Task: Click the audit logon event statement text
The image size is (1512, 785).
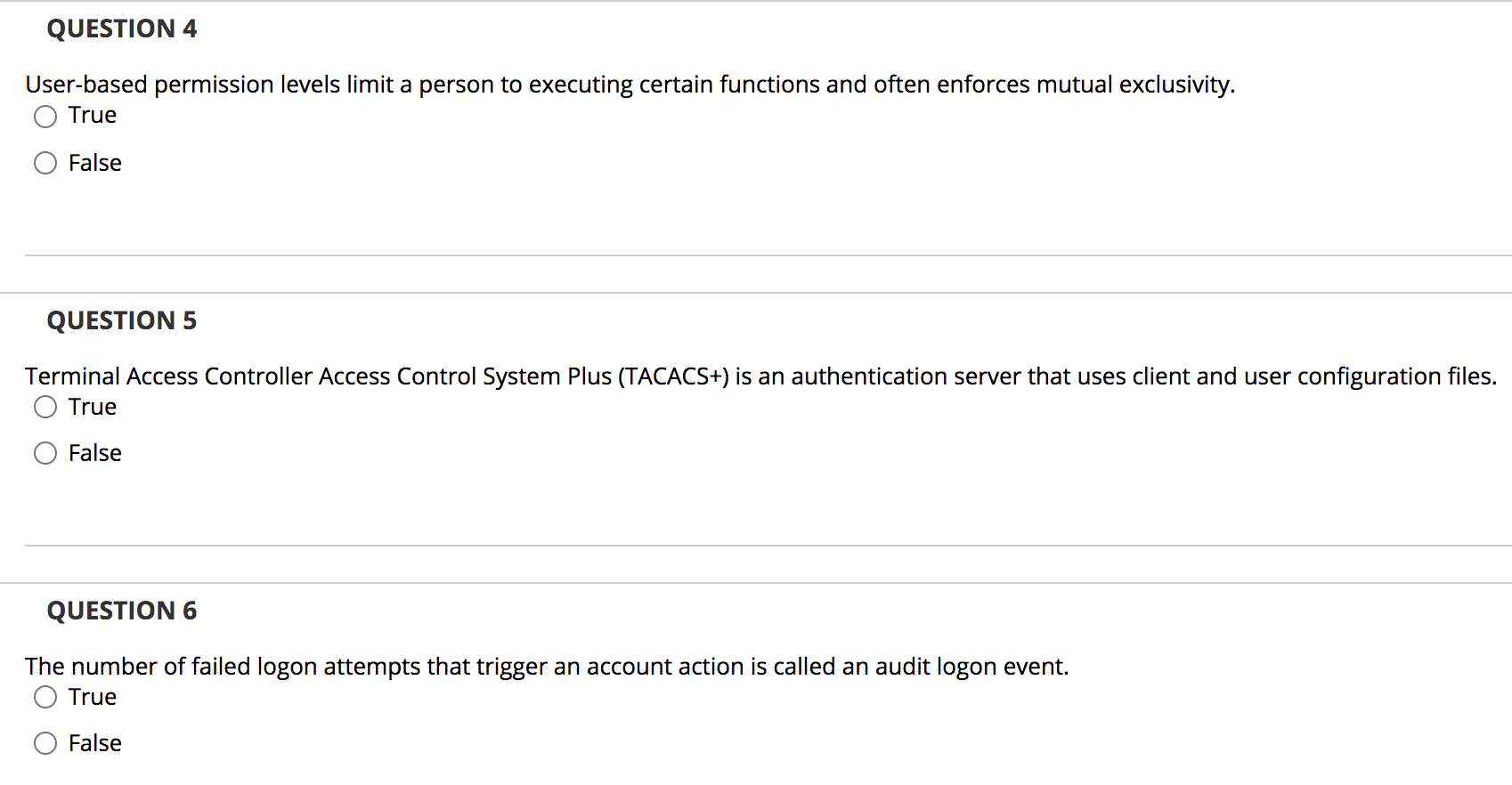Action: (x=546, y=667)
